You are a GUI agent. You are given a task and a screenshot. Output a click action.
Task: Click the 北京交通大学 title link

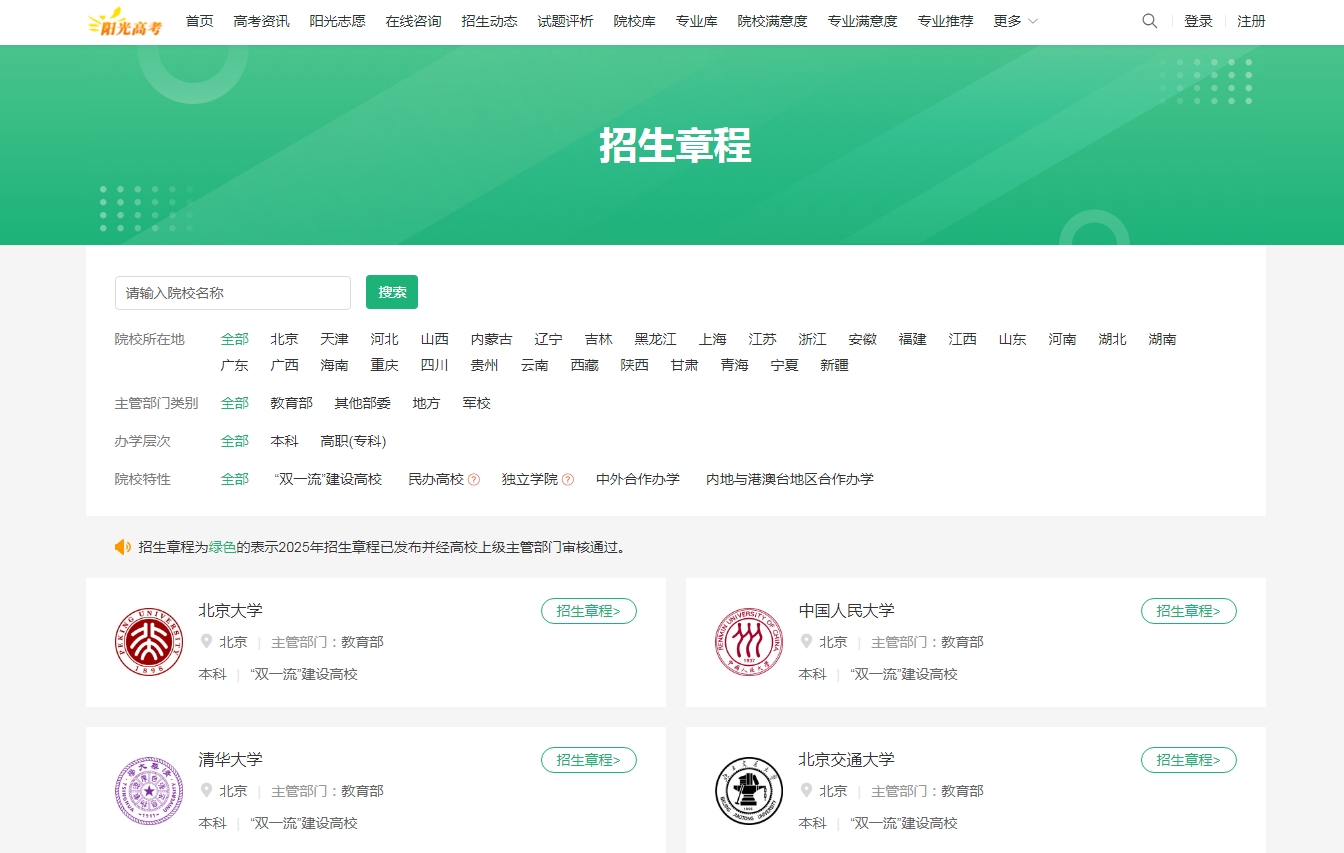point(847,760)
